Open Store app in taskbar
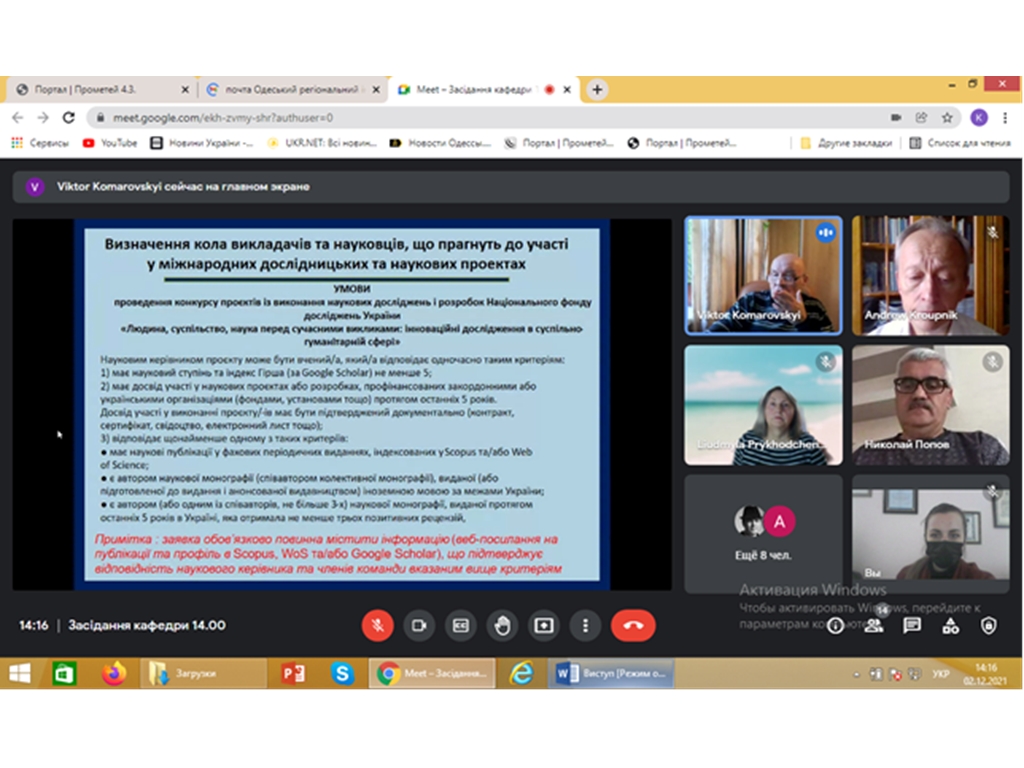 click(64, 673)
